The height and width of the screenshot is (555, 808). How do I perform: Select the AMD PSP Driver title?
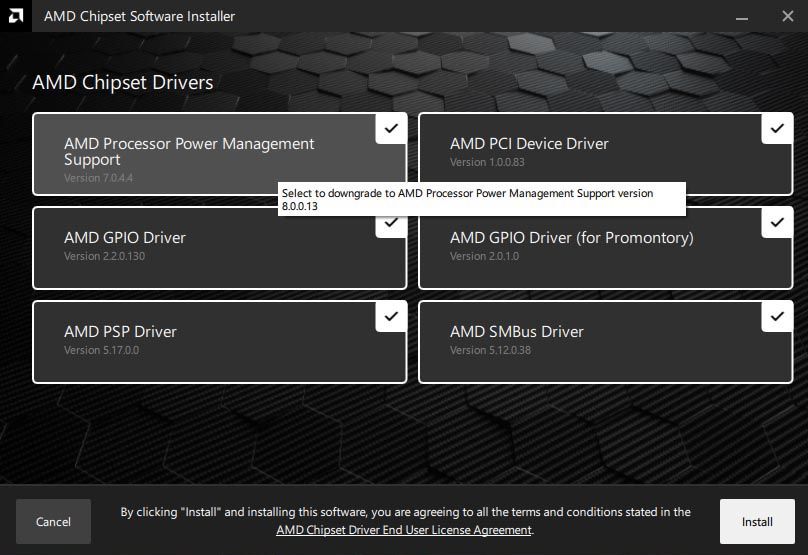(x=120, y=332)
